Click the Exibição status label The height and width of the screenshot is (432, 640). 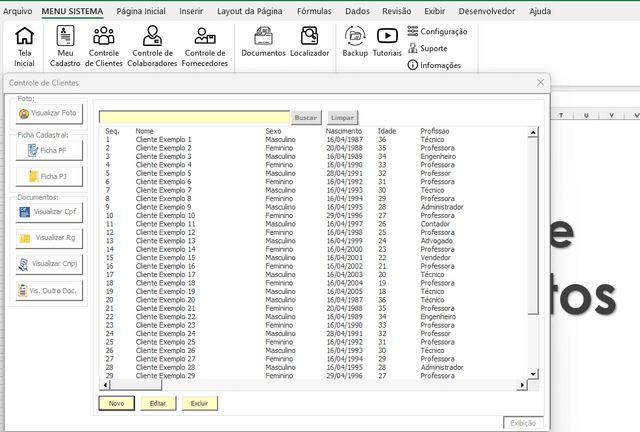coord(523,423)
